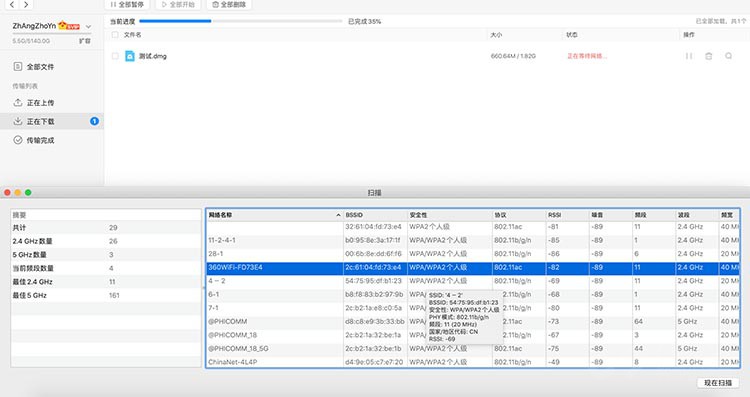Image resolution: width=750 pixels, height=397 pixels.
Task: Click the 5 GHz 数量 summary row
Action: coord(106,254)
